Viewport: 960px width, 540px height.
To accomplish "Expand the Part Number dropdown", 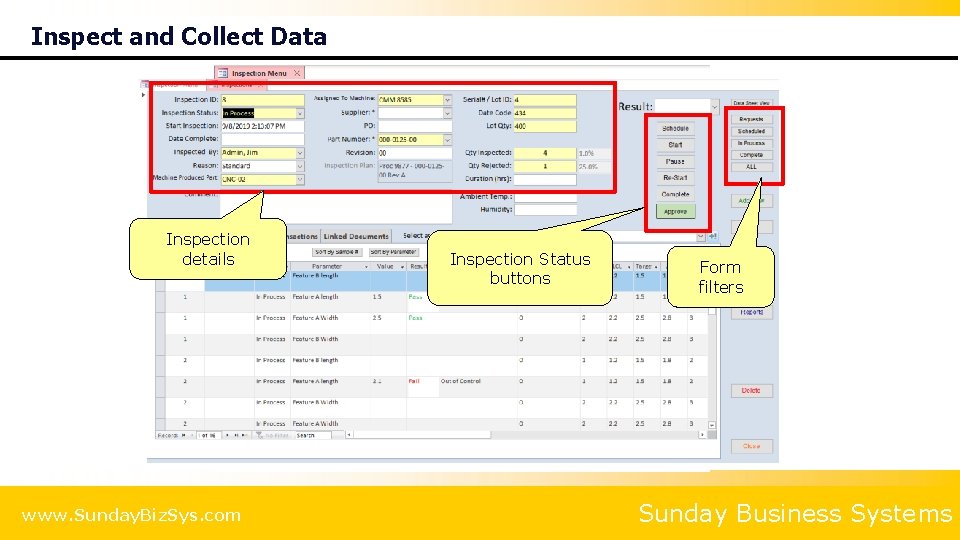I will pyautogui.click(x=448, y=140).
